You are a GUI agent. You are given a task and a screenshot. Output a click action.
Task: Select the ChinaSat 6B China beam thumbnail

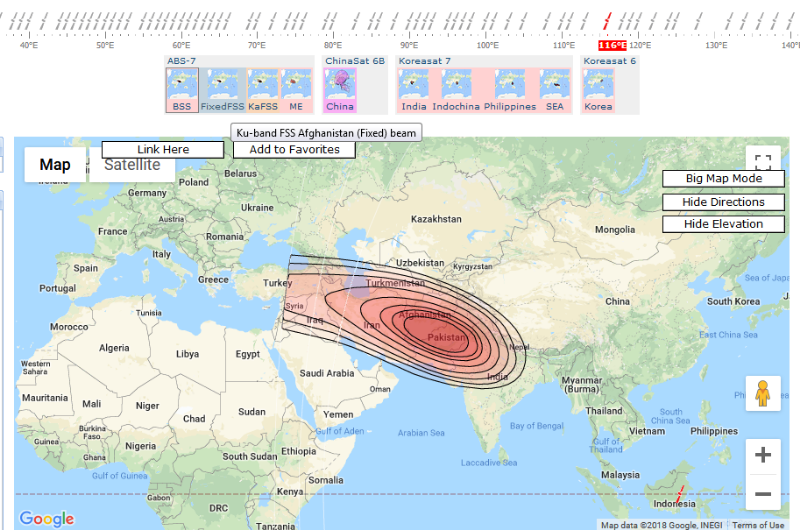(340, 90)
